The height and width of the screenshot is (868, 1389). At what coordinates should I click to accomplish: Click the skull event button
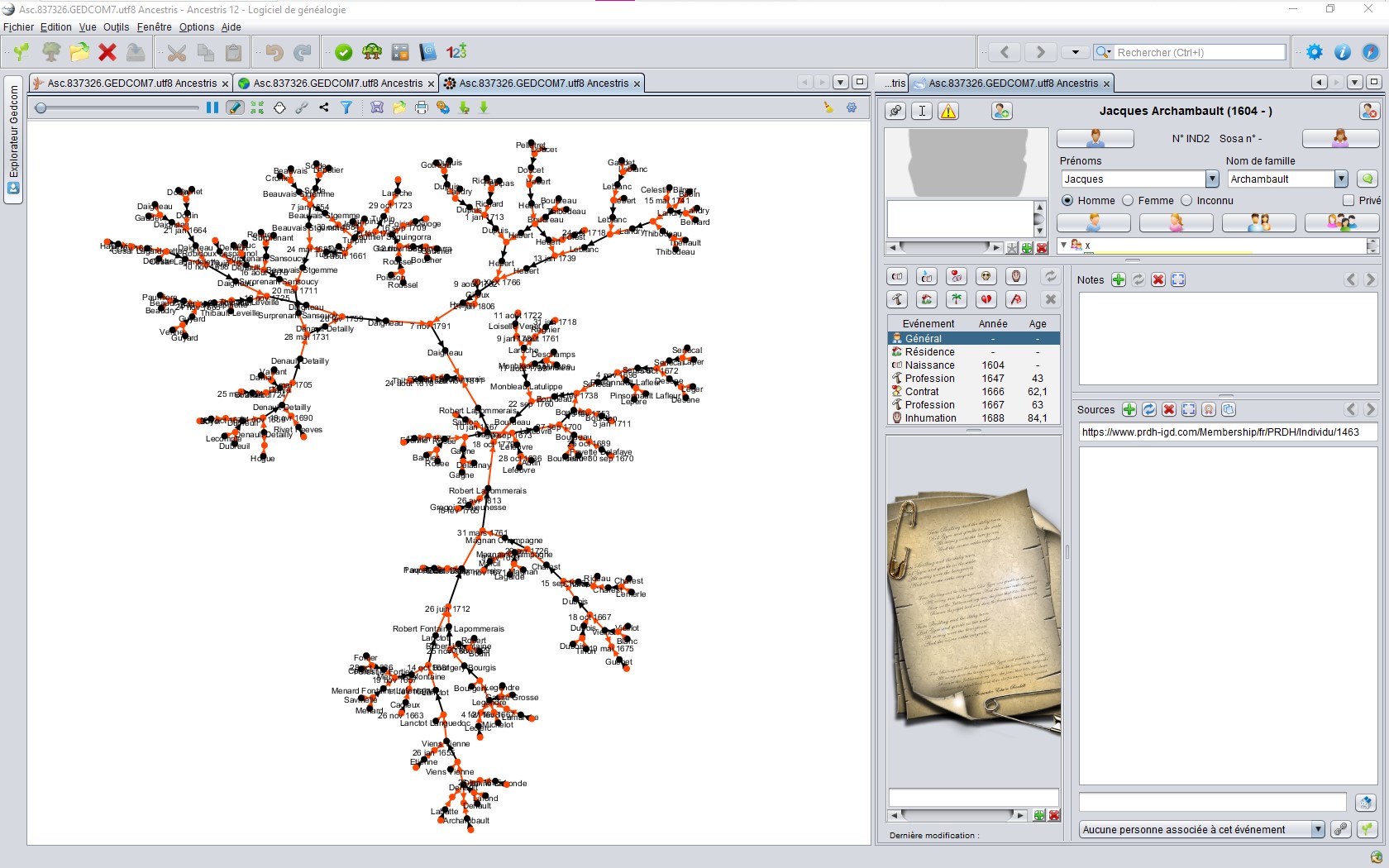986,277
